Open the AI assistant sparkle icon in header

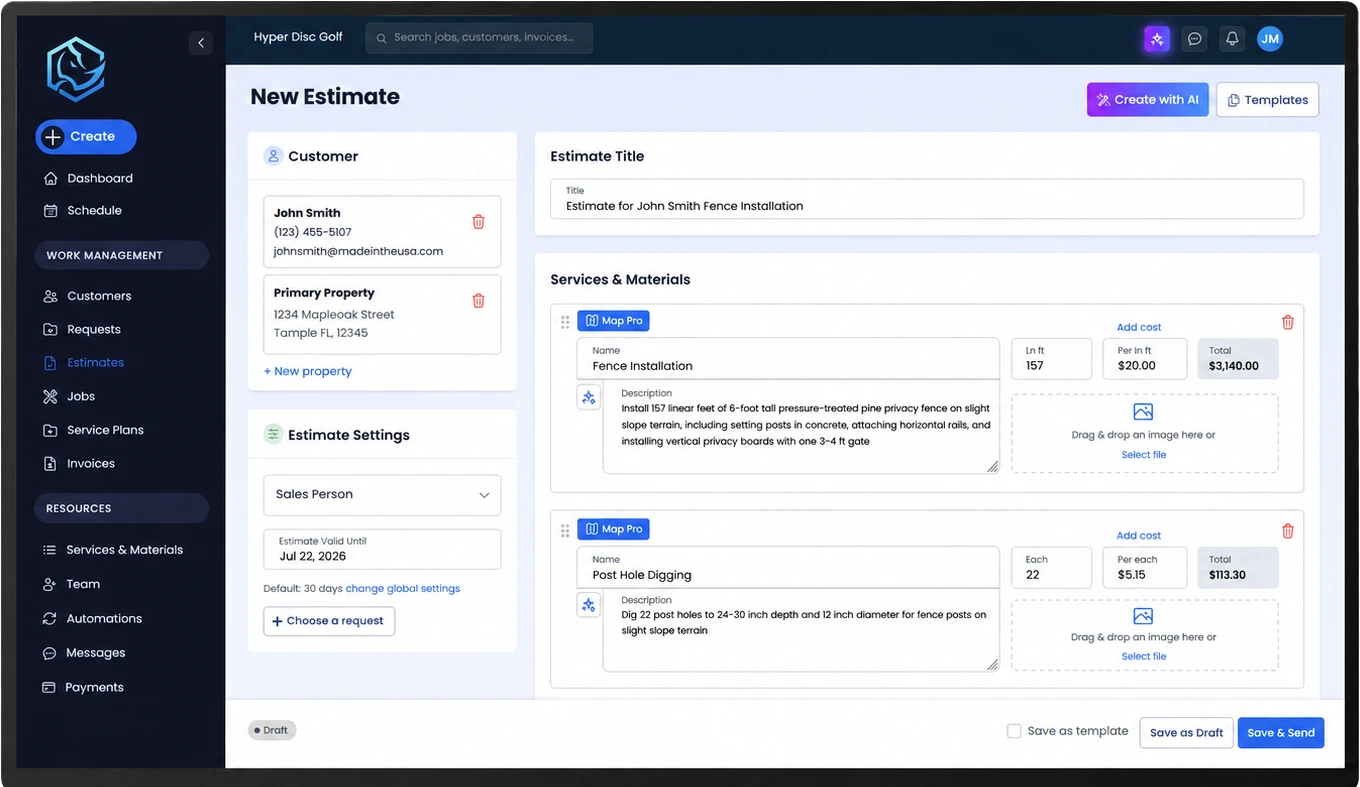point(1157,39)
